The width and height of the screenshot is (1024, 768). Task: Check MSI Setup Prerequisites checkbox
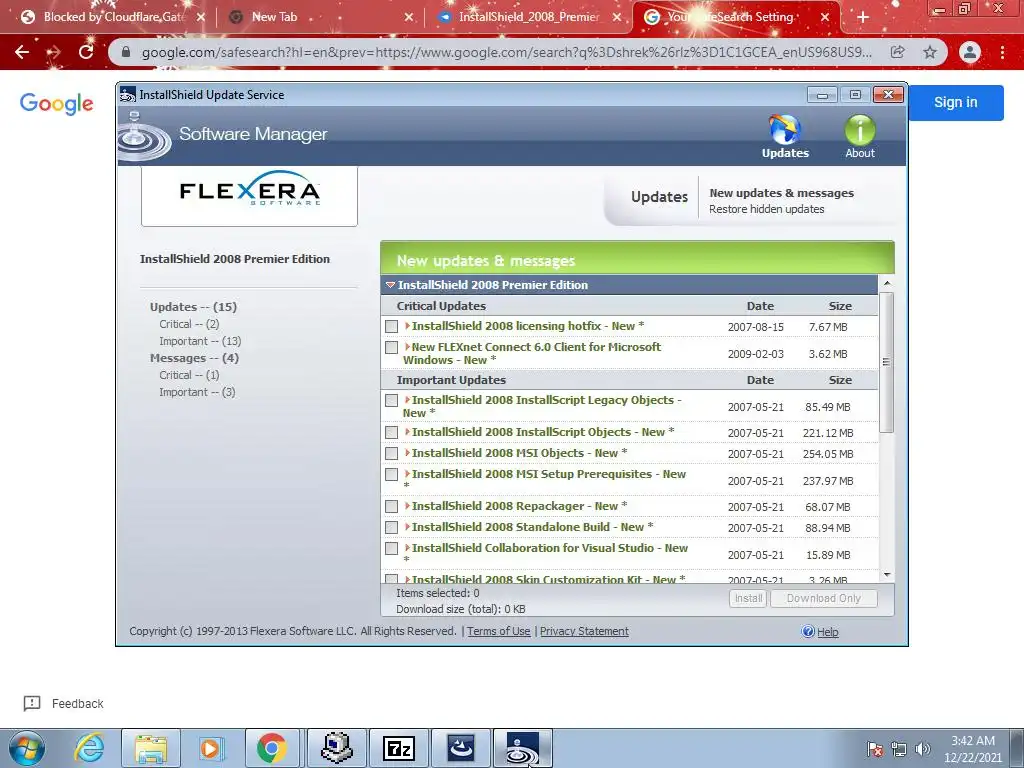pos(391,474)
